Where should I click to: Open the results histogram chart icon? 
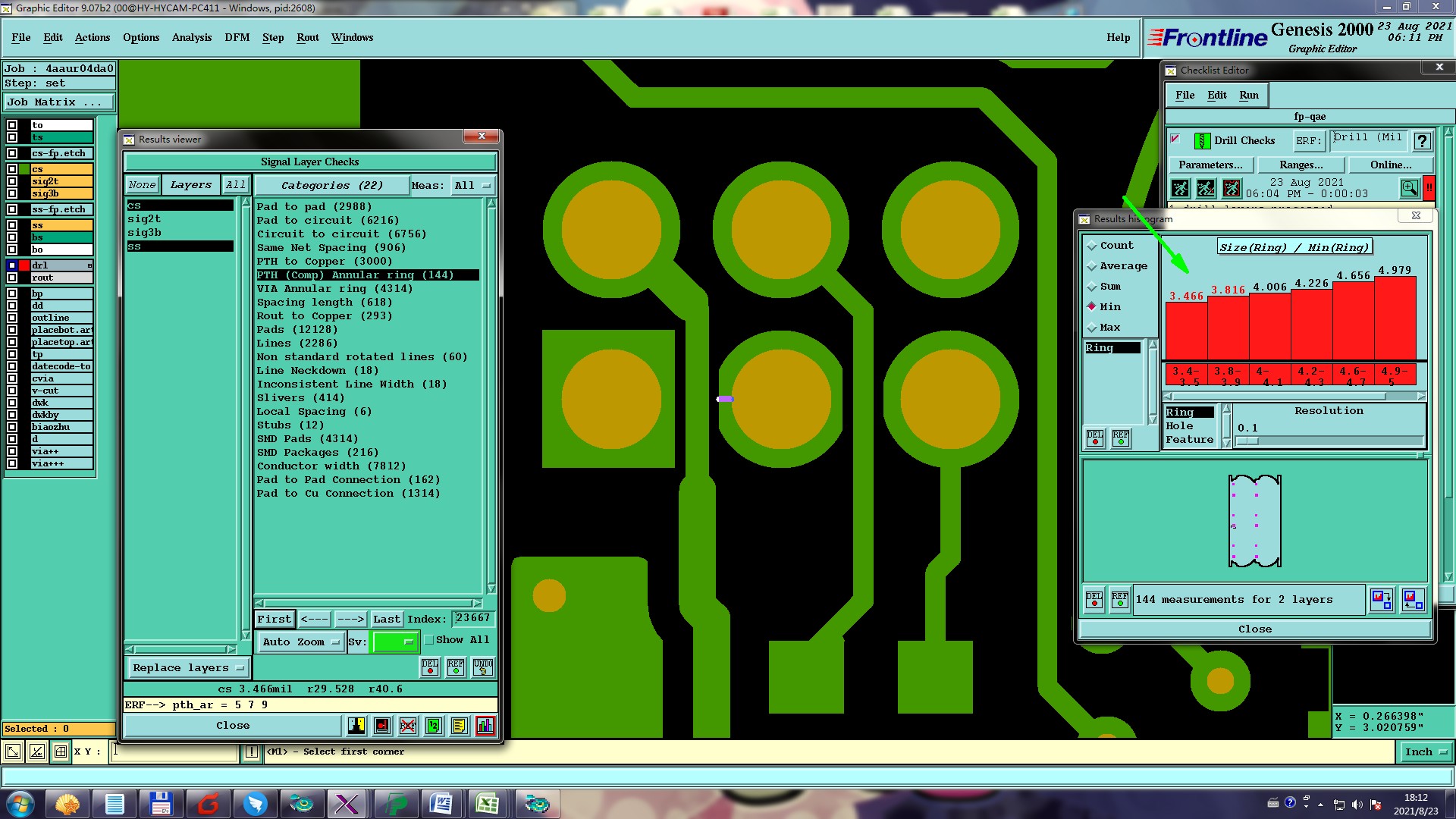[485, 726]
